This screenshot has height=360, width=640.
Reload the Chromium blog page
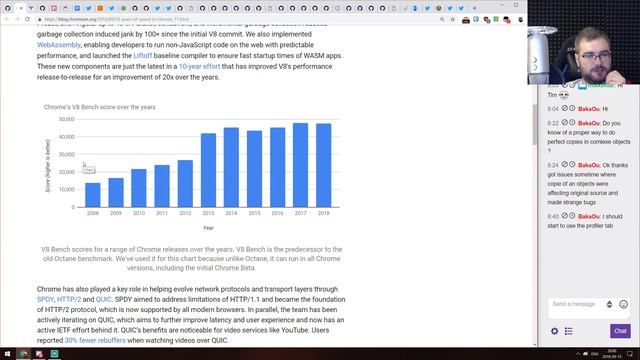(x=27, y=19)
